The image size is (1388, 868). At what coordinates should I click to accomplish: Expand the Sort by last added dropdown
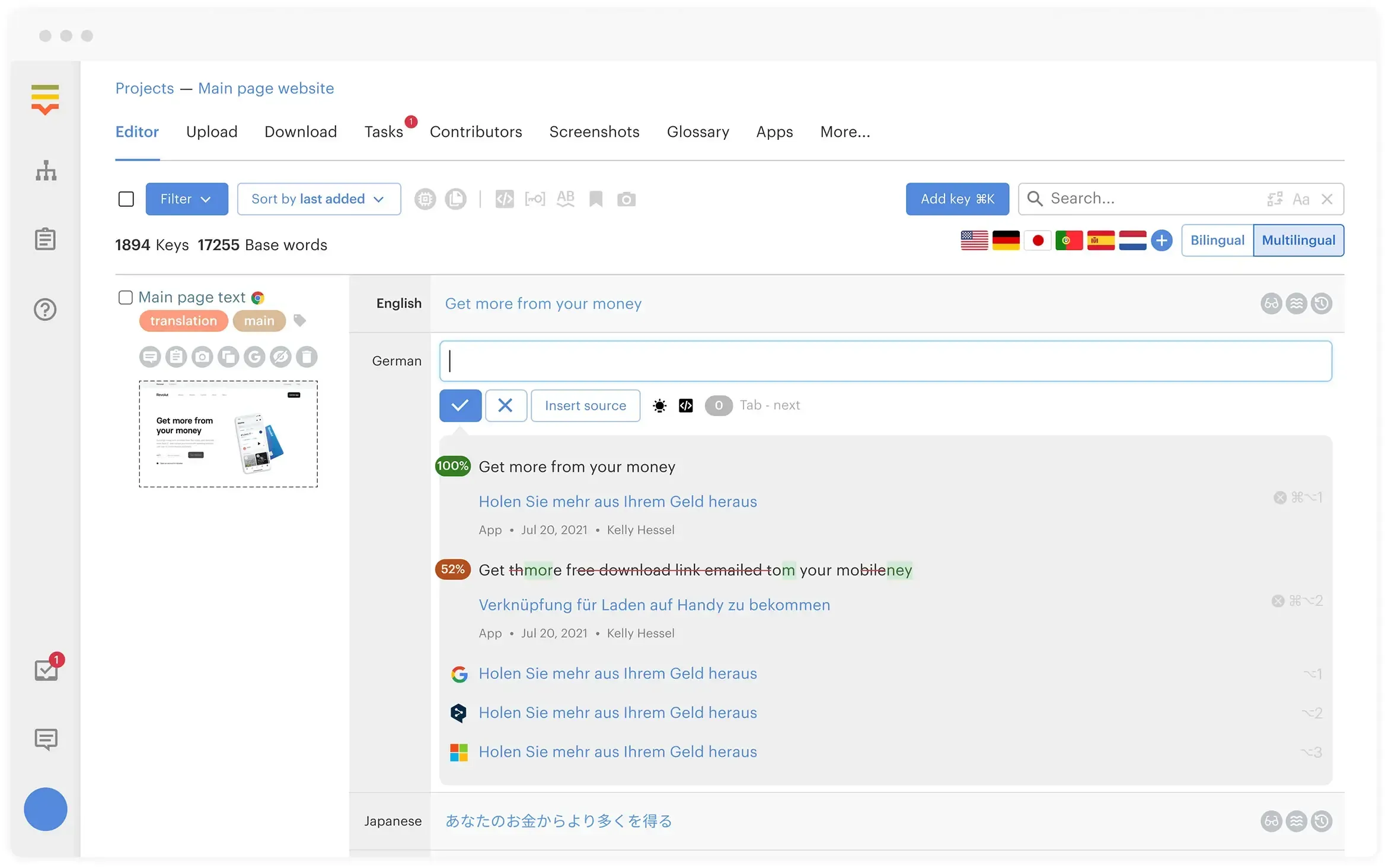(318, 199)
